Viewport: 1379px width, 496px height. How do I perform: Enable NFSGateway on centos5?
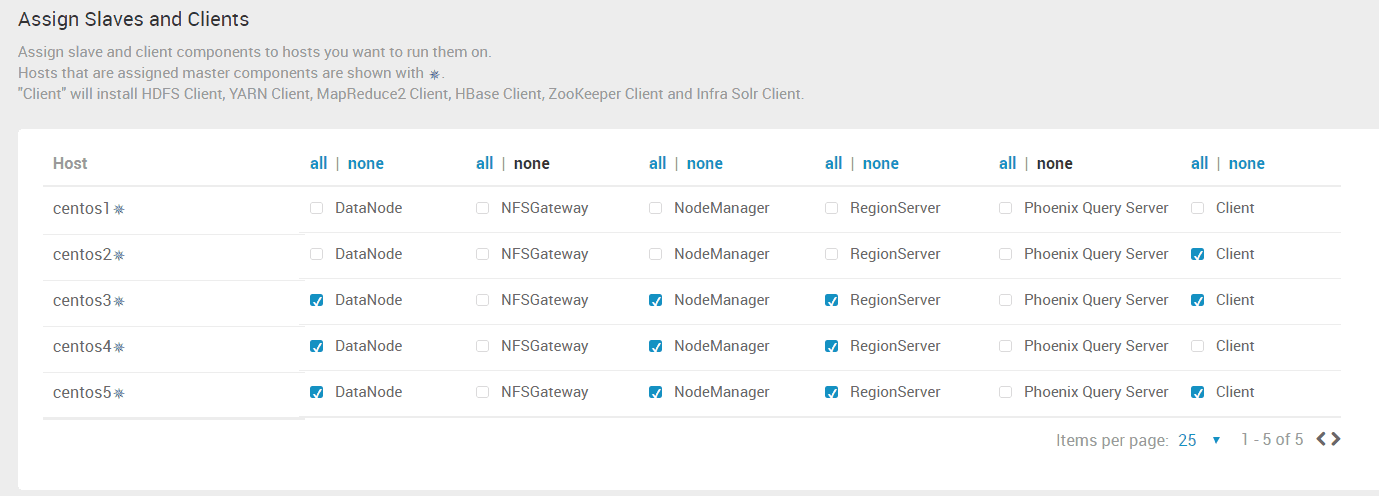[x=483, y=392]
